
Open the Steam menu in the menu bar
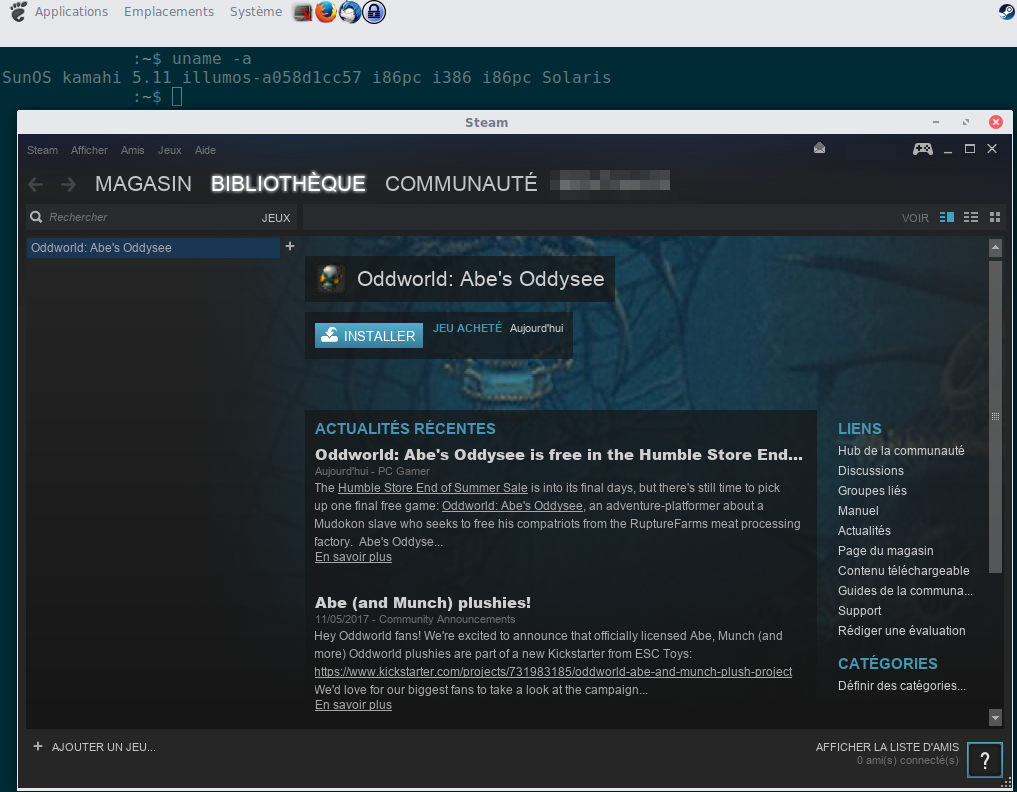[42, 150]
